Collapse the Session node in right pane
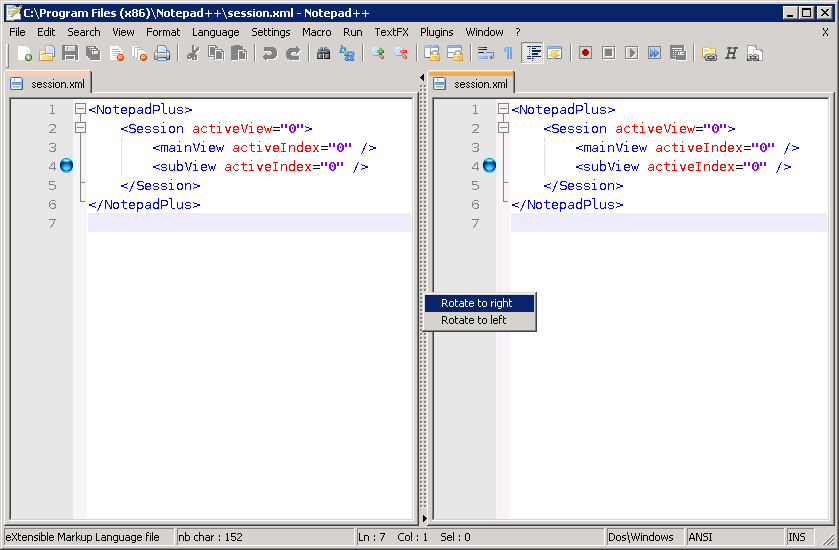 503,129
